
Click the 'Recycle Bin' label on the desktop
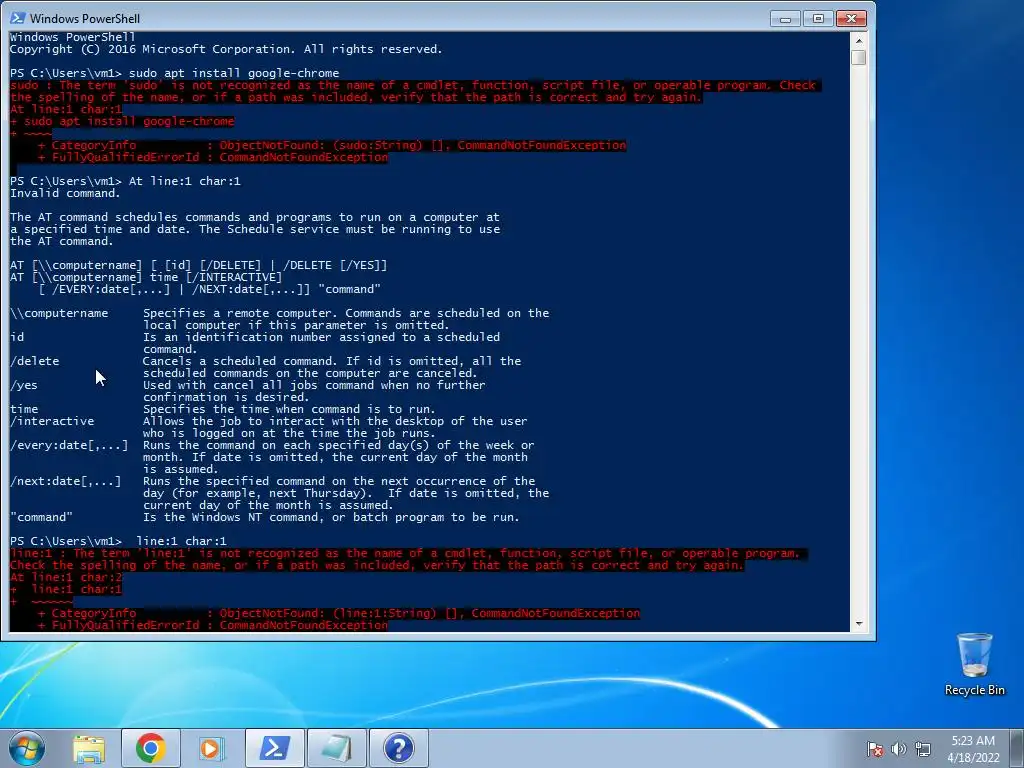pyautogui.click(x=974, y=690)
